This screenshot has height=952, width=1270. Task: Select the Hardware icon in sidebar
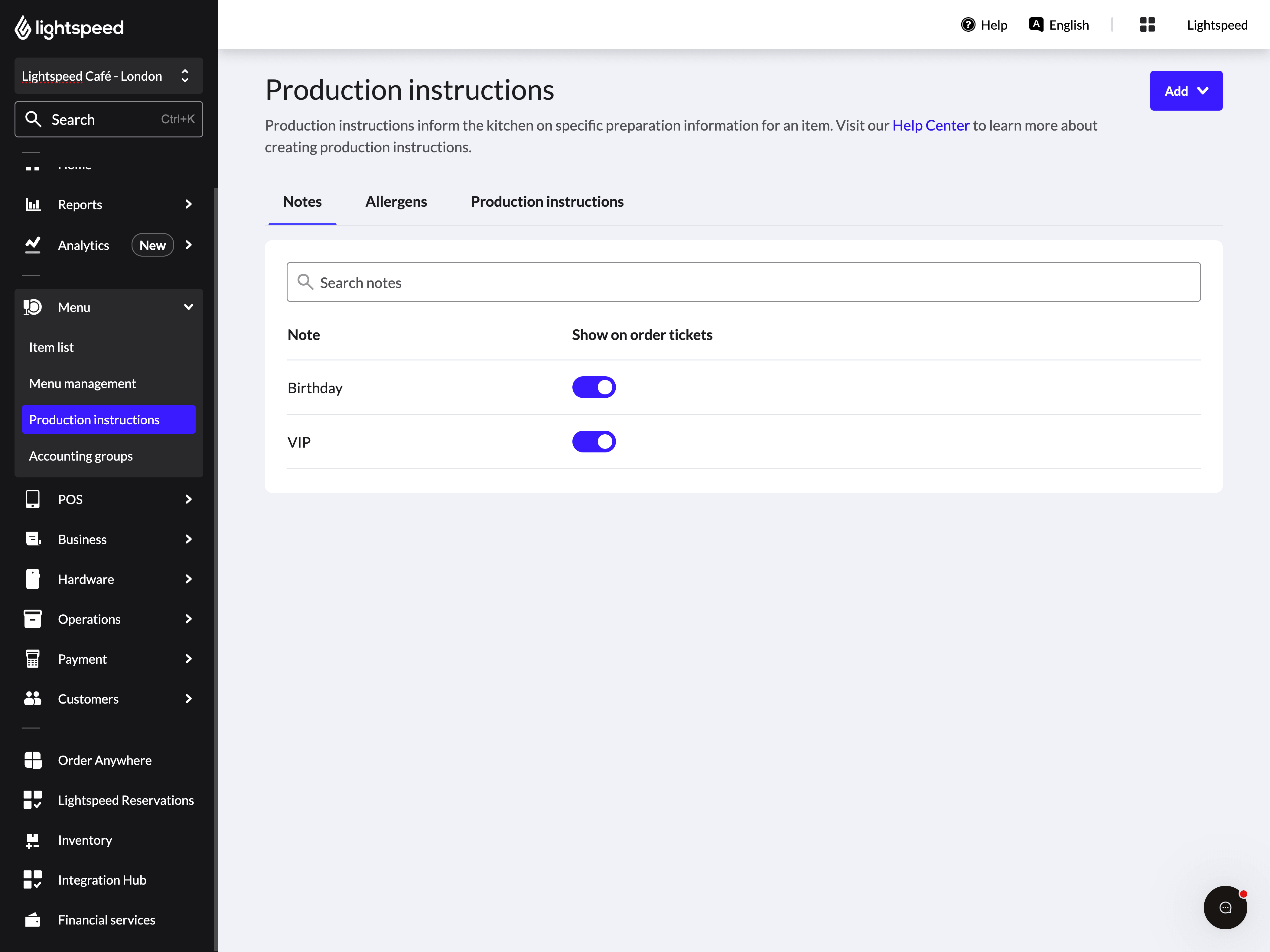pyautogui.click(x=33, y=579)
